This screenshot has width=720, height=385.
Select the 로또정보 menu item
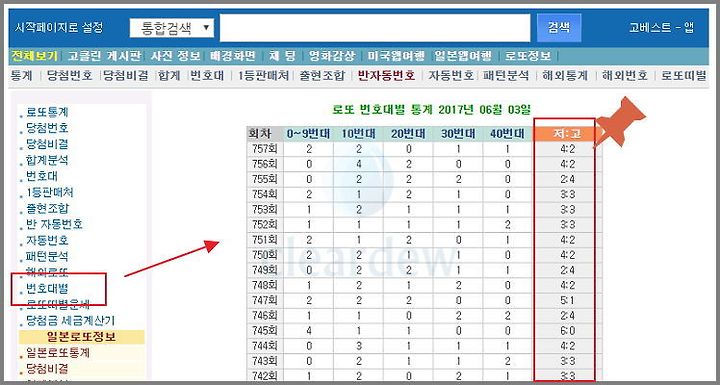click(x=528, y=56)
